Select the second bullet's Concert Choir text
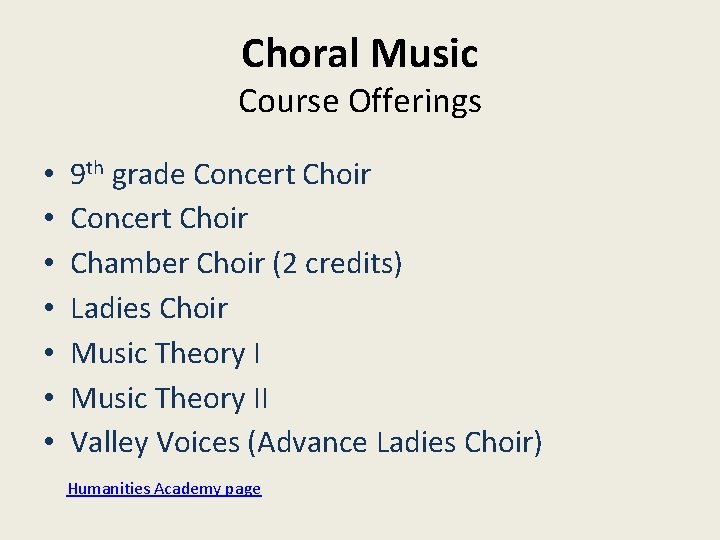 (x=159, y=219)
